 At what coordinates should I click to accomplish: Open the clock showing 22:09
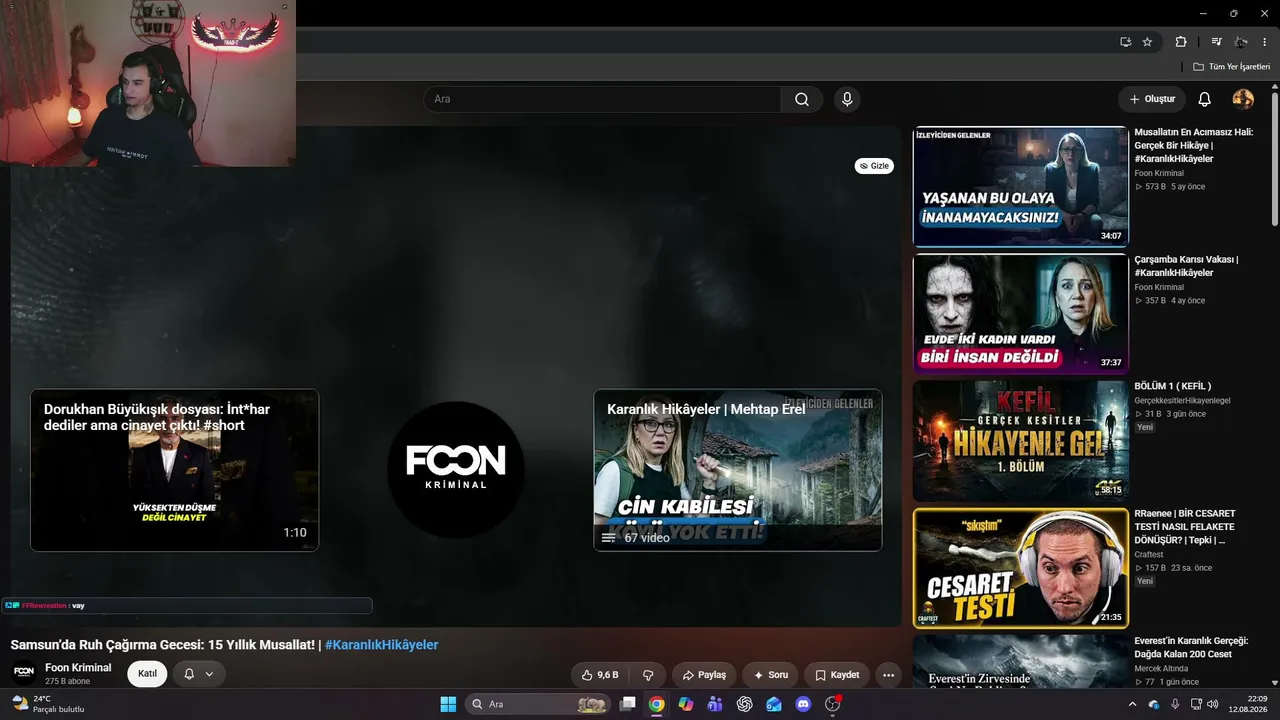(1249, 704)
